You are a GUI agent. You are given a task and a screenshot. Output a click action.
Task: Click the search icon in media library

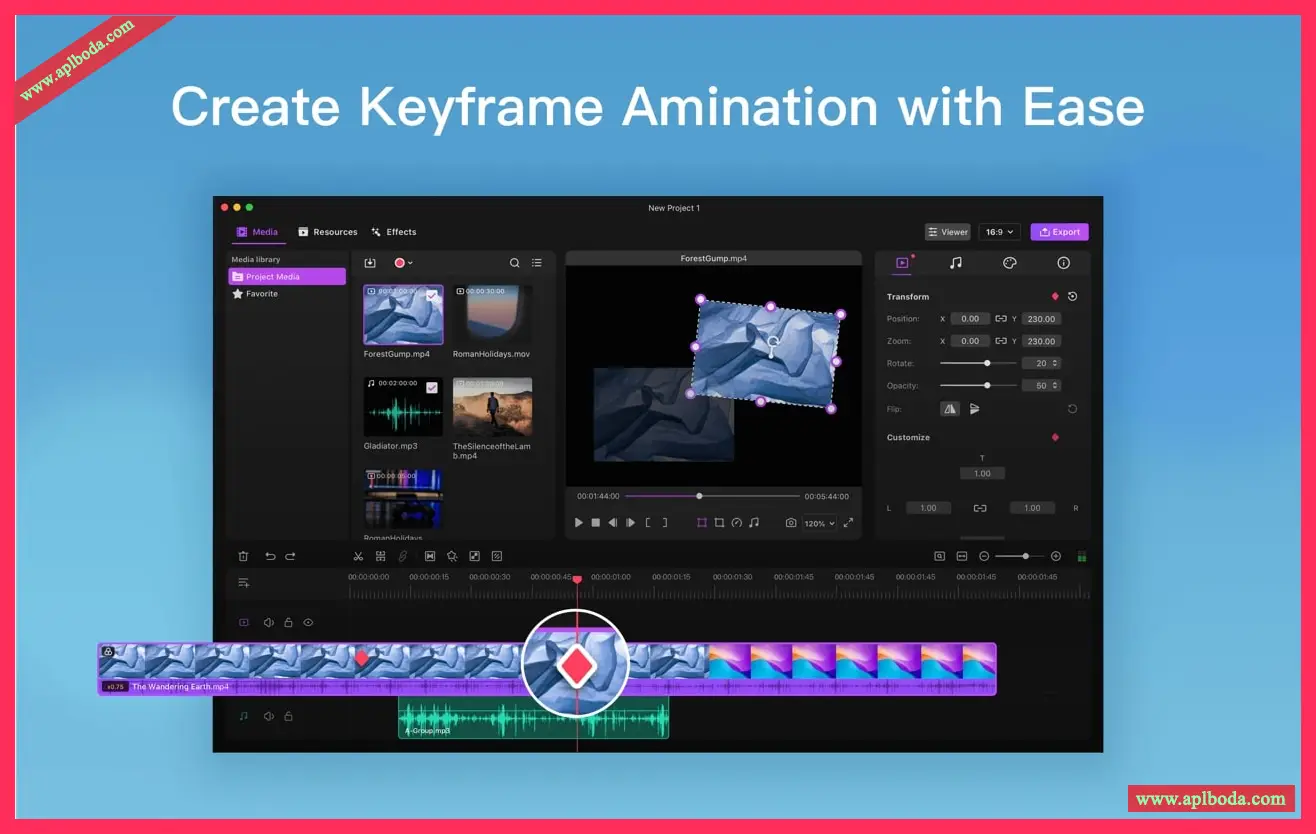coord(515,263)
